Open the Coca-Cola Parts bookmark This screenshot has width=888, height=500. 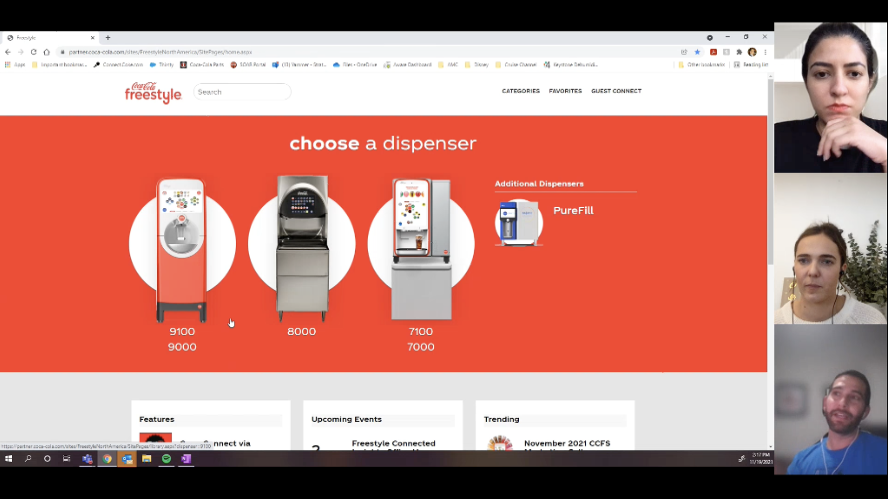(202, 65)
